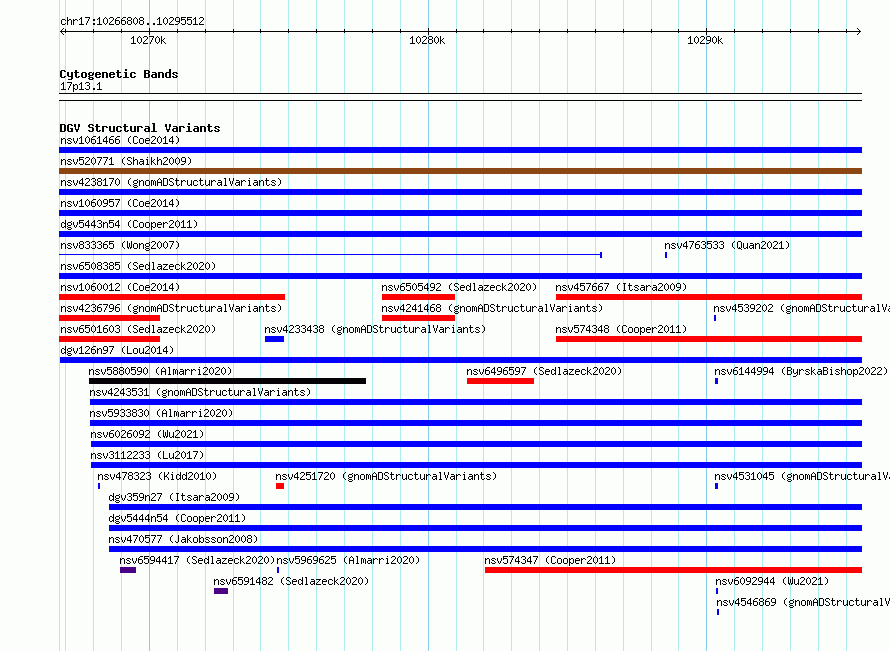The image size is (890, 651).
Task: Select nsv574347 (Cooper2011) label
Action: (x=550, y=560)
